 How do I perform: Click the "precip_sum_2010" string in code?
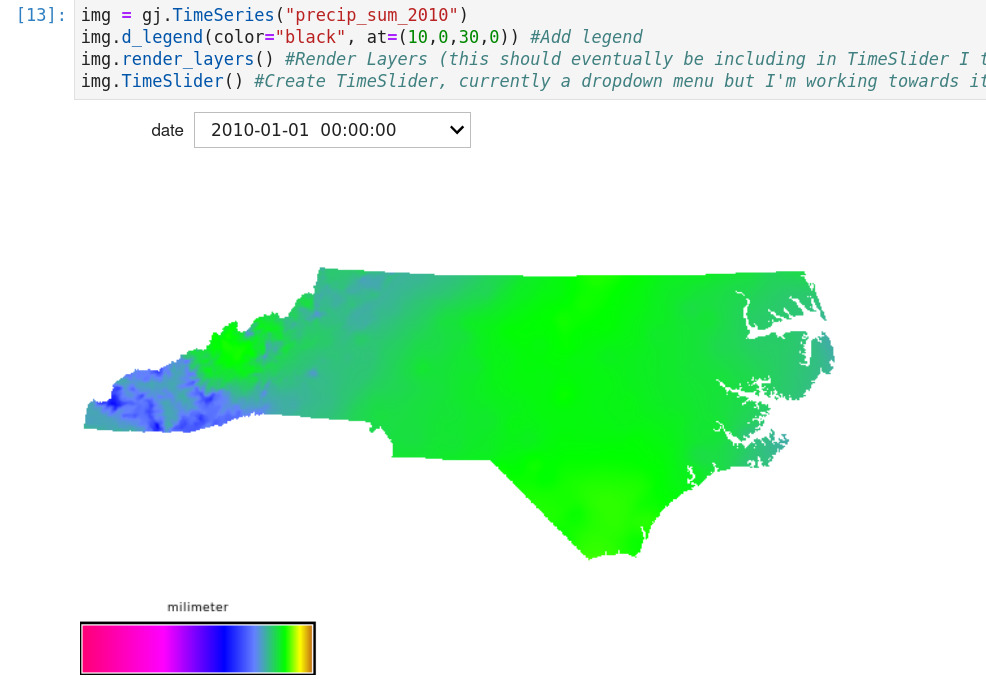click(x=372, y=16)
